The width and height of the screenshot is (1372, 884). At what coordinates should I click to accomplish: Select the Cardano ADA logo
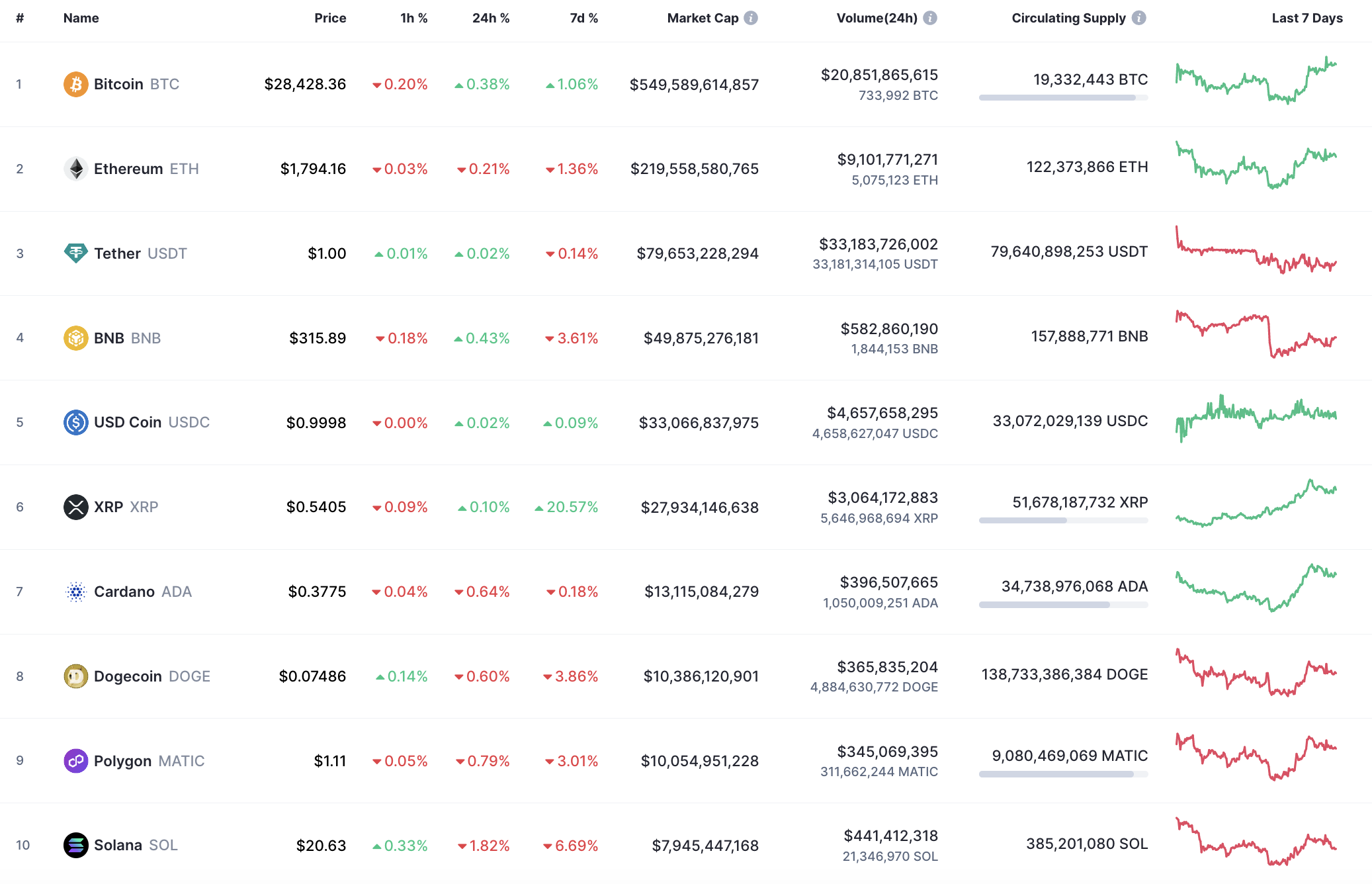click(76, 592)
